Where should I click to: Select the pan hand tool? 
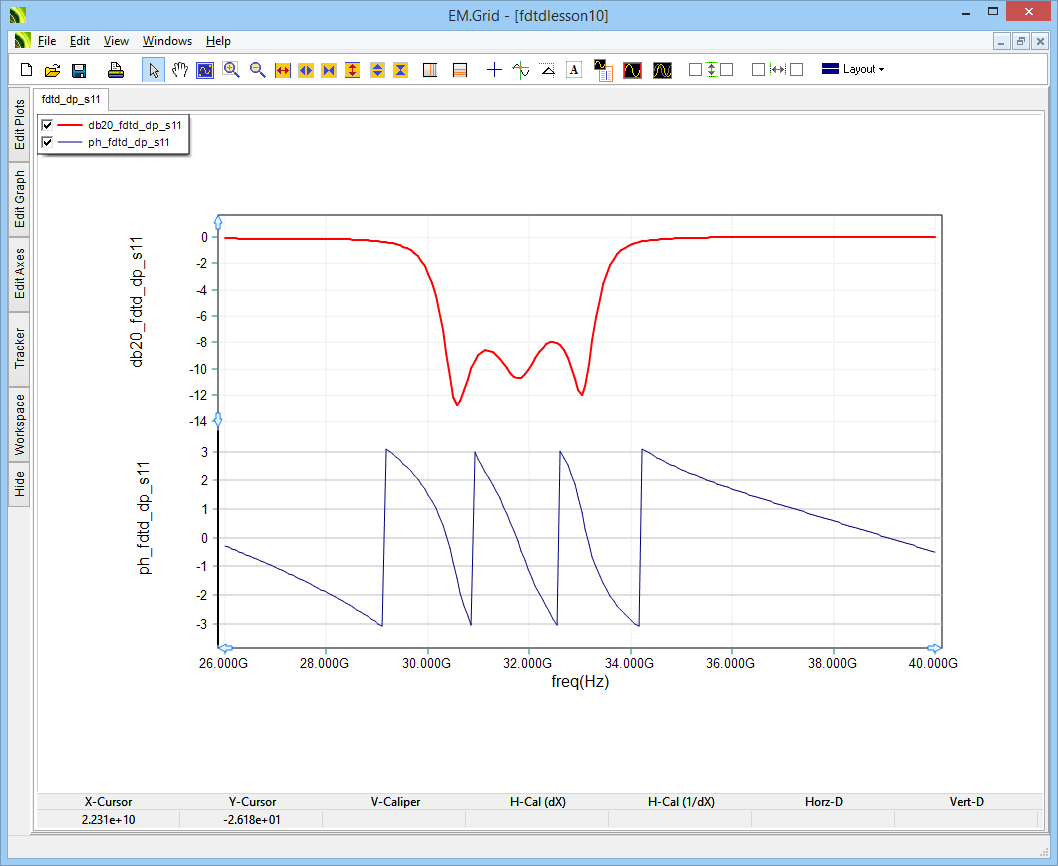(x=179, y=70)
